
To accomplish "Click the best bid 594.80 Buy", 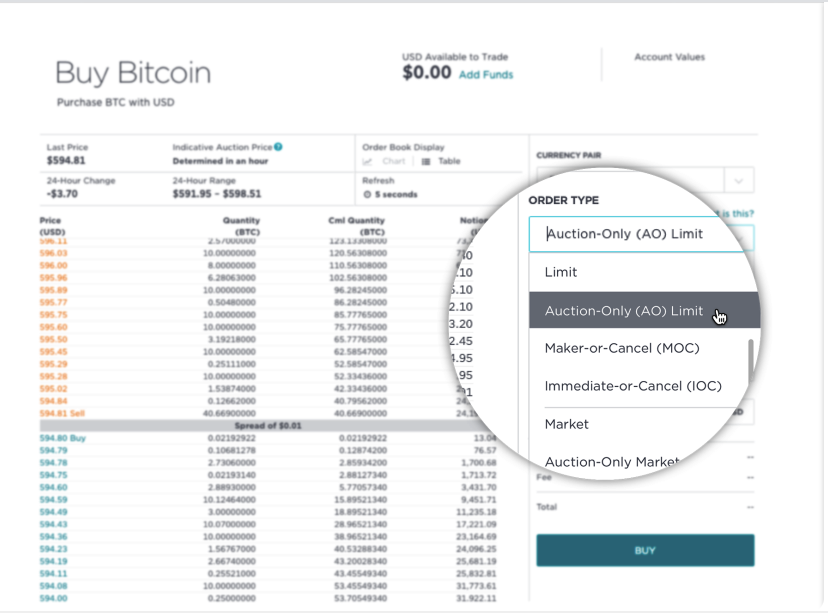I will 62,438.
